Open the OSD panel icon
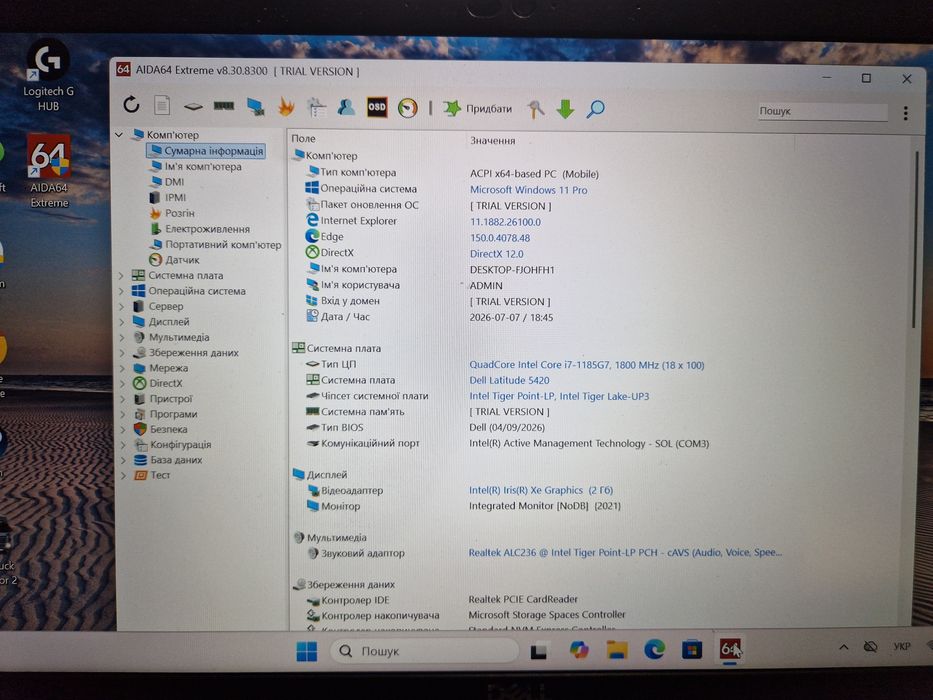The height and width of the screenshot is (700, 933). pos(377,107)
